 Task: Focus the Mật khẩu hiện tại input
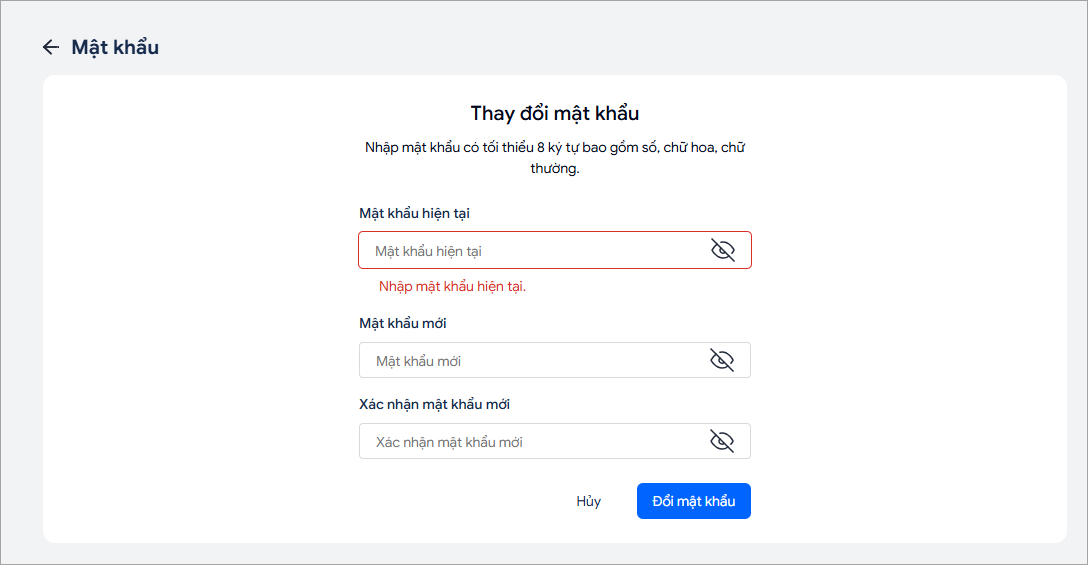(530, 251)
